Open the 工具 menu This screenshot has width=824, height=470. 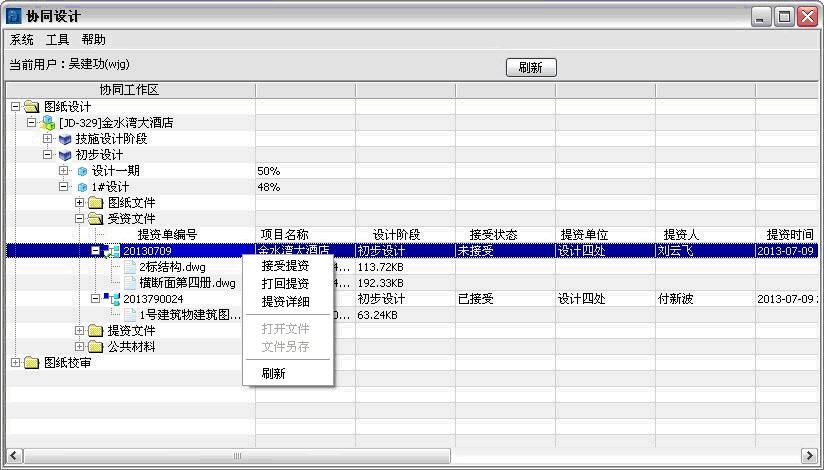click(57, 40)
